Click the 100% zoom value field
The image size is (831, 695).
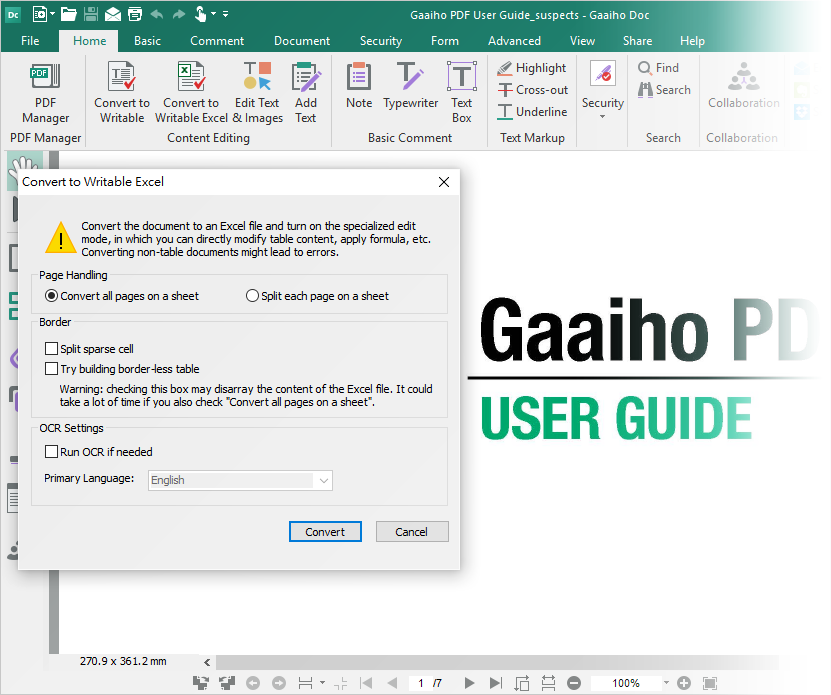click(x=626, y=683)
